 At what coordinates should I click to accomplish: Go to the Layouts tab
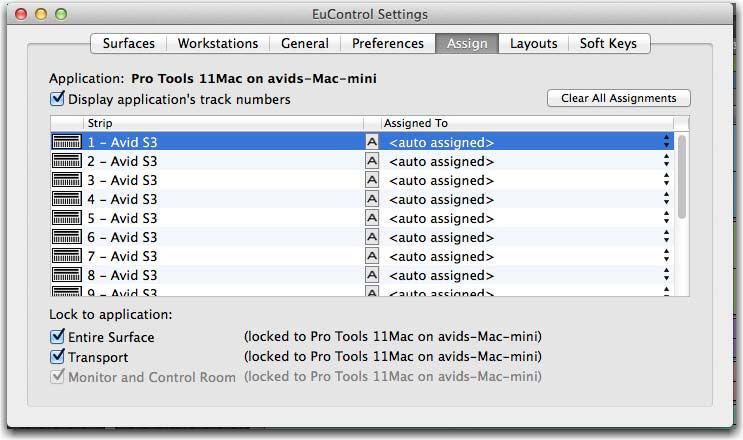pyautogui.click(x=534, y=44)
